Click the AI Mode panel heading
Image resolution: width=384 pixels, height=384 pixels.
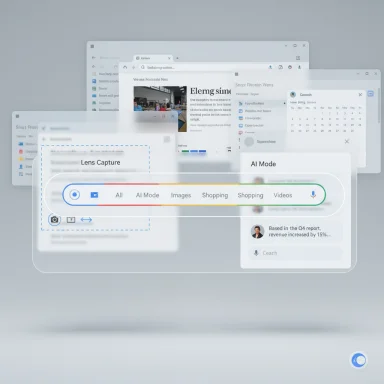tap(263, 164)
